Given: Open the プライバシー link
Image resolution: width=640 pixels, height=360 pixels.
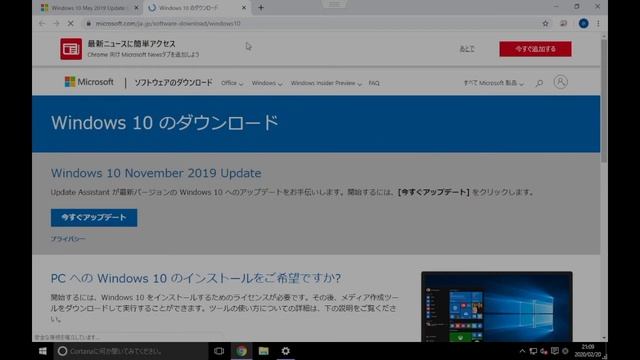Looking at the screenshot, I should [x=68, y=239].
